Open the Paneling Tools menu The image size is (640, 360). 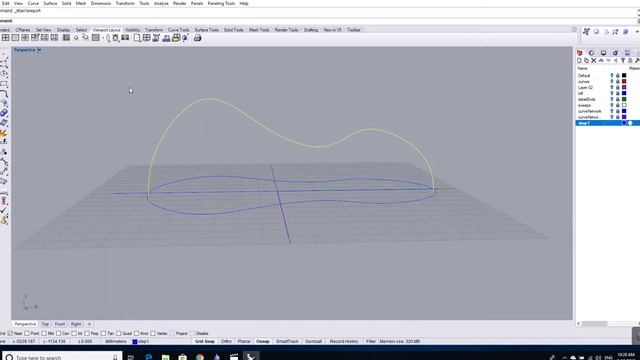point(221,3)
